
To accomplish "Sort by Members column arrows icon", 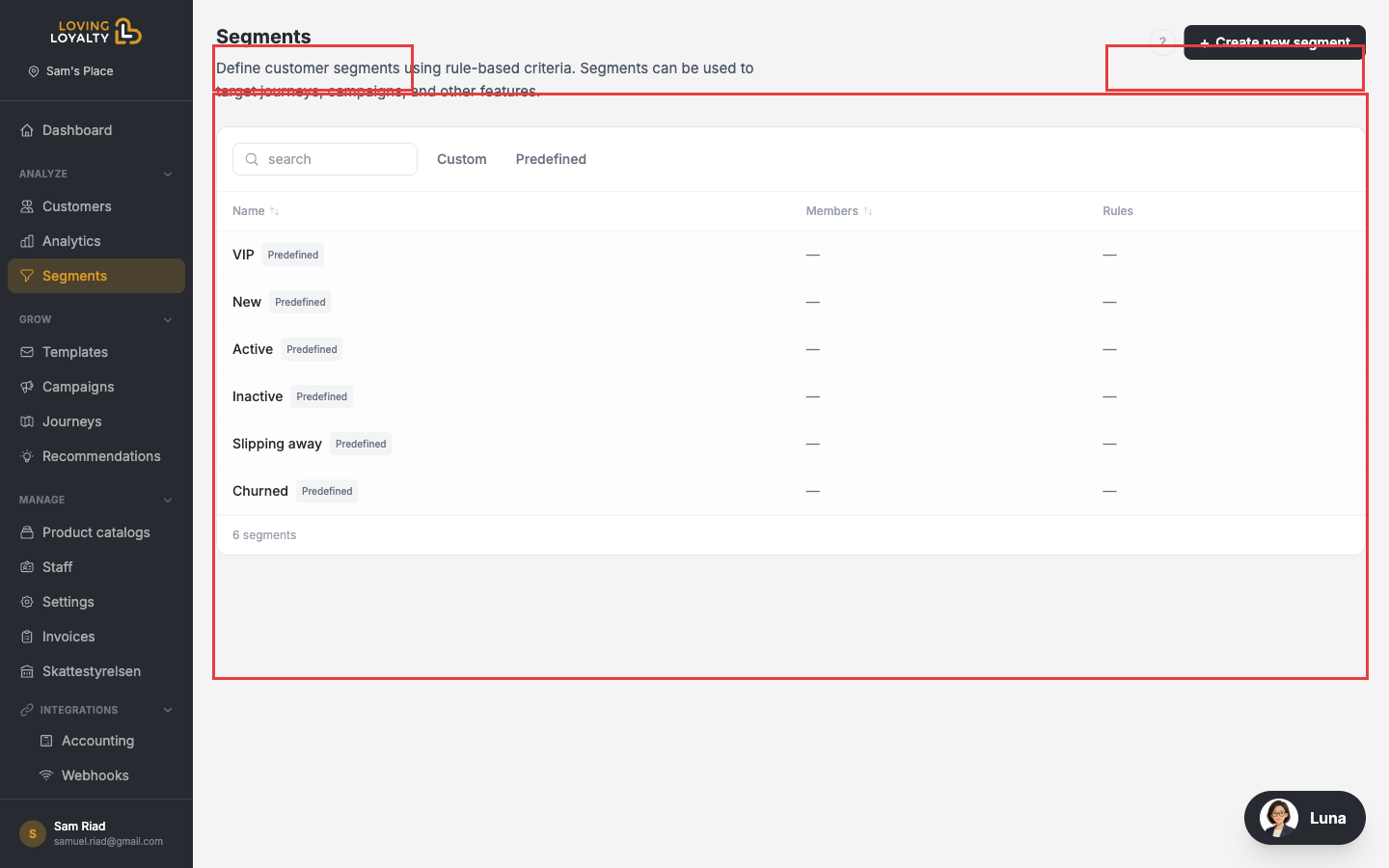I will pyautogui.click(x=868, y=211).
